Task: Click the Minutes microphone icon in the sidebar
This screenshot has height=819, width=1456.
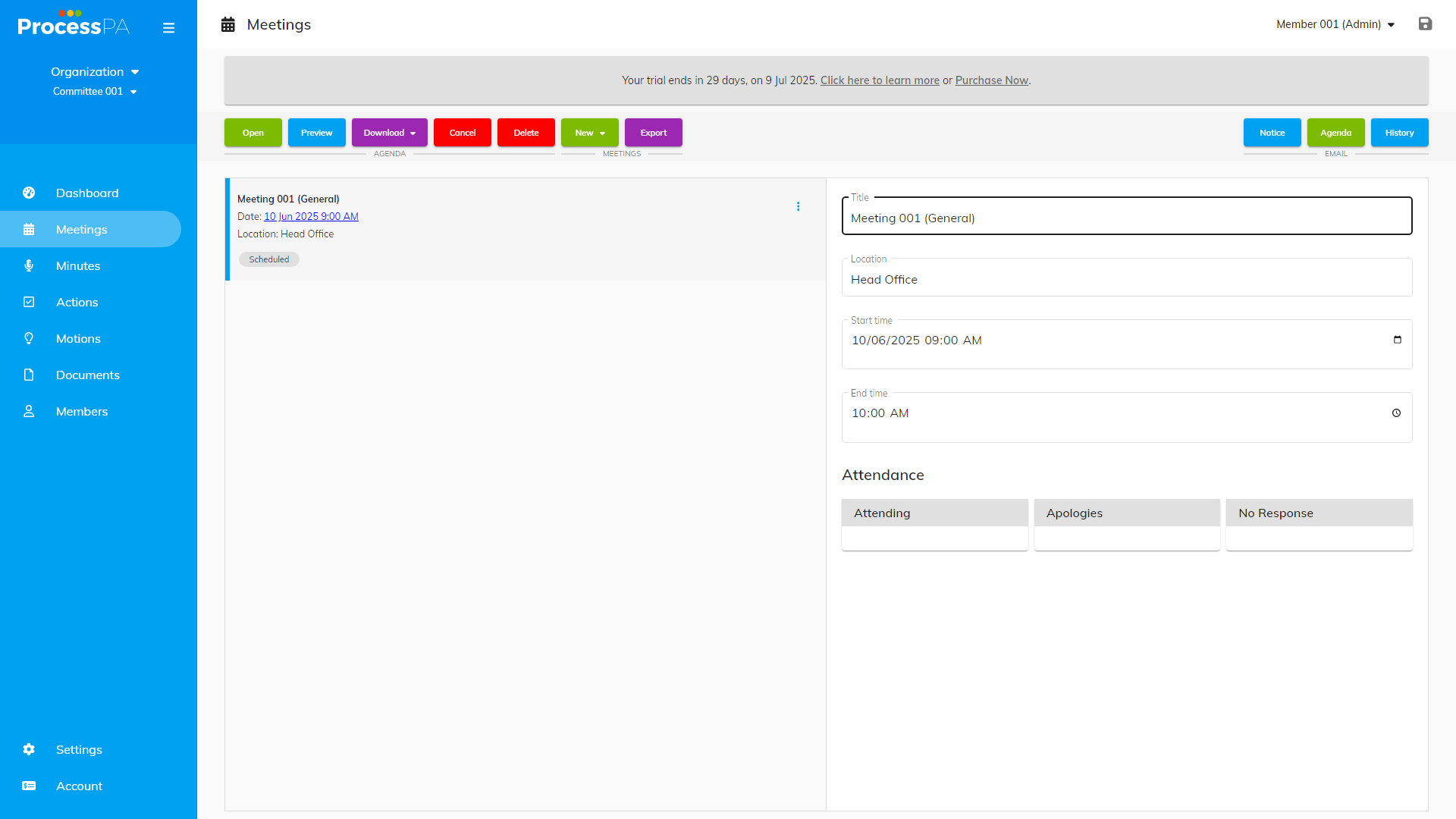Action: click(x=29, y=265)
